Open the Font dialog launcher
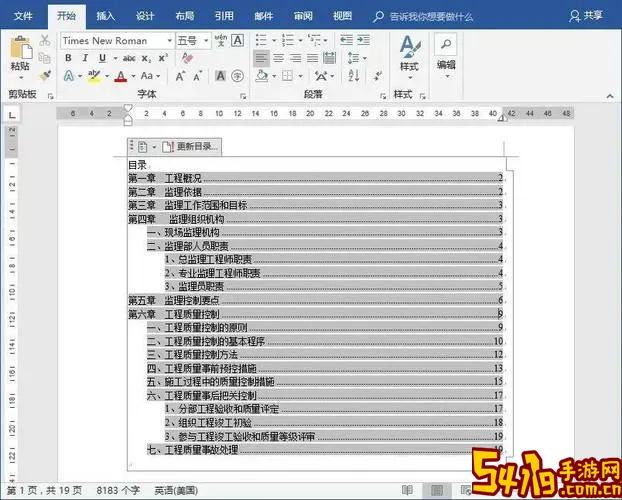This screenshot has height=500, width=622. pos(243,96)
